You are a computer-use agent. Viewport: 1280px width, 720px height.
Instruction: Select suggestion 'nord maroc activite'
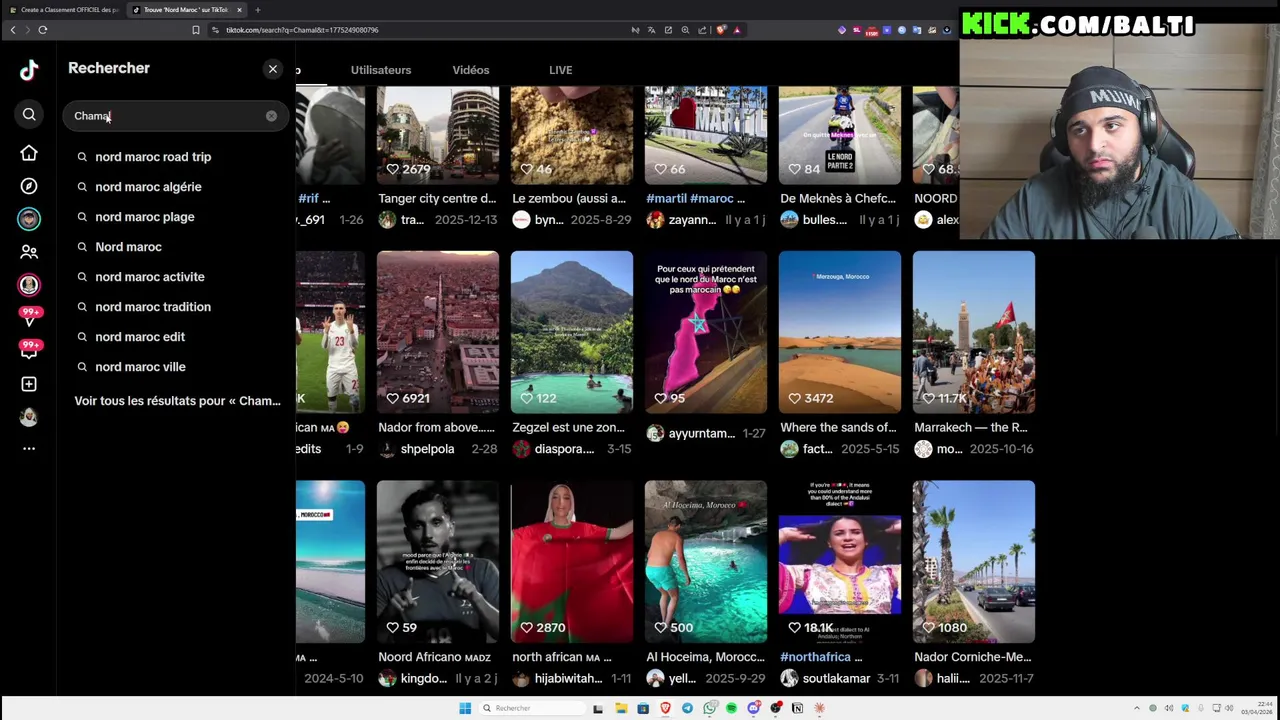click(x=150, y=277)
